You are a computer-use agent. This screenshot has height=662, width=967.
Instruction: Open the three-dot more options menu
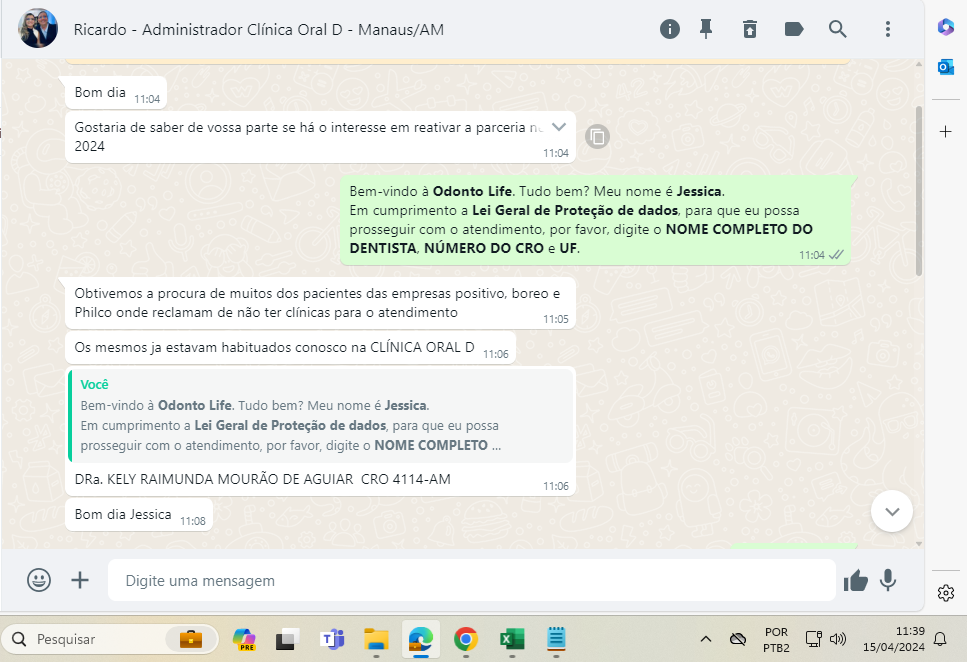(x=888, y=29)
